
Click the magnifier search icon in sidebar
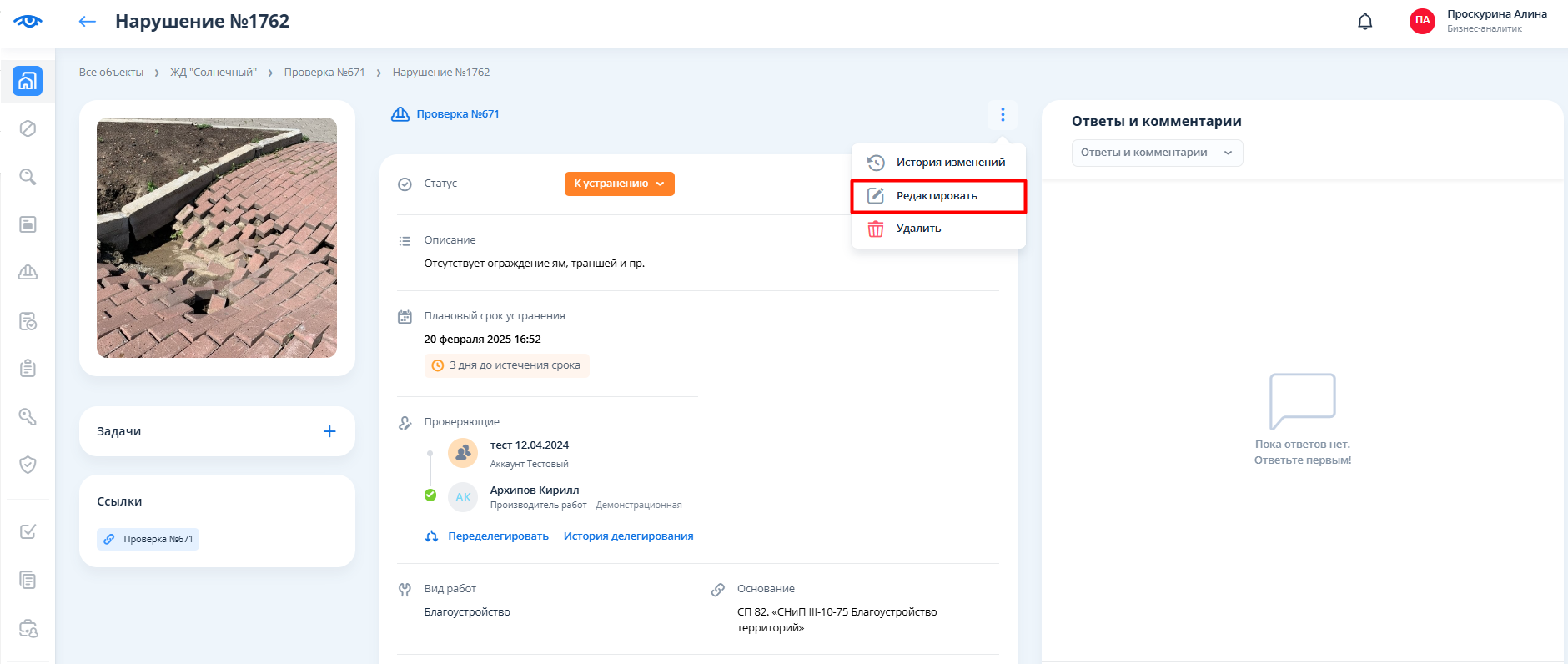(28, 177)
